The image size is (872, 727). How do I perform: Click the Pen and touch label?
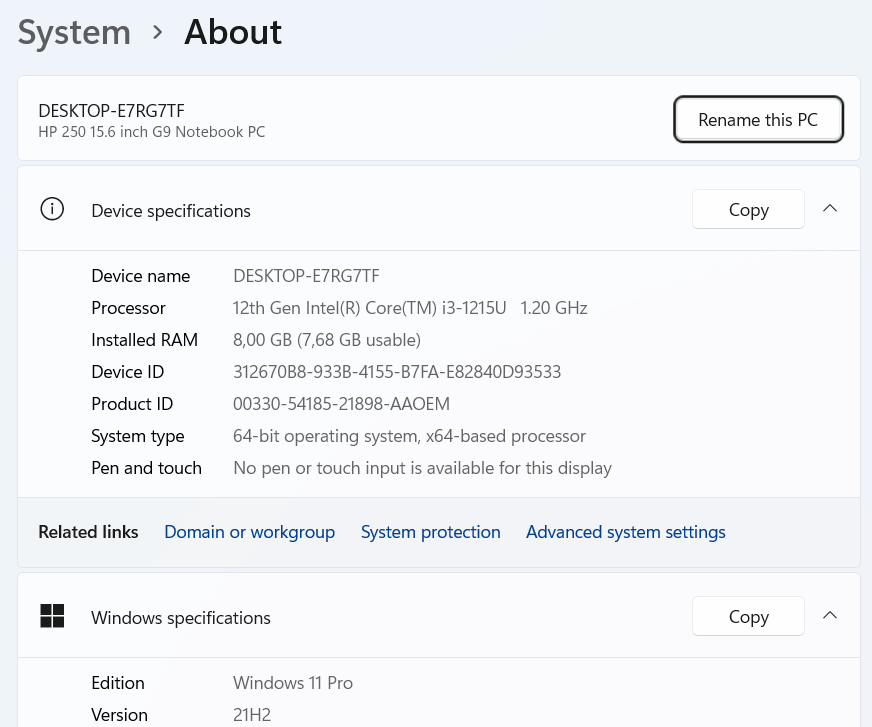click(x=146, y=468)
